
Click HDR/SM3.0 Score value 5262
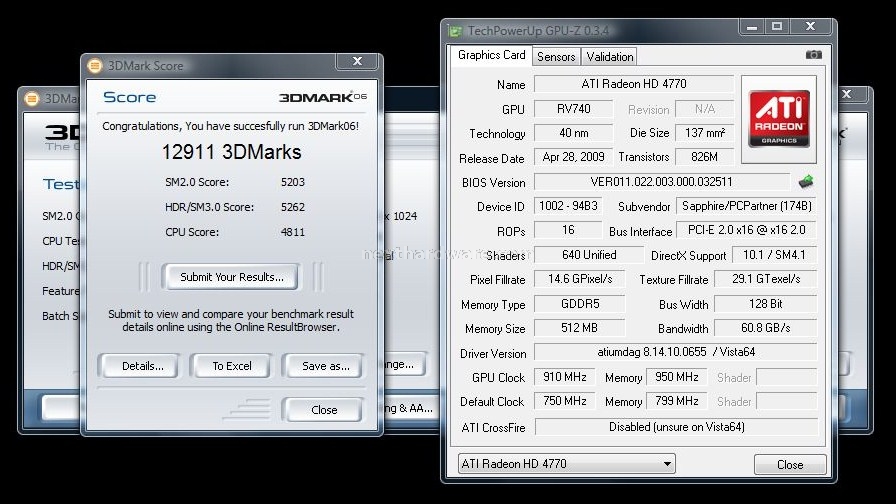(x=293, y=207)
